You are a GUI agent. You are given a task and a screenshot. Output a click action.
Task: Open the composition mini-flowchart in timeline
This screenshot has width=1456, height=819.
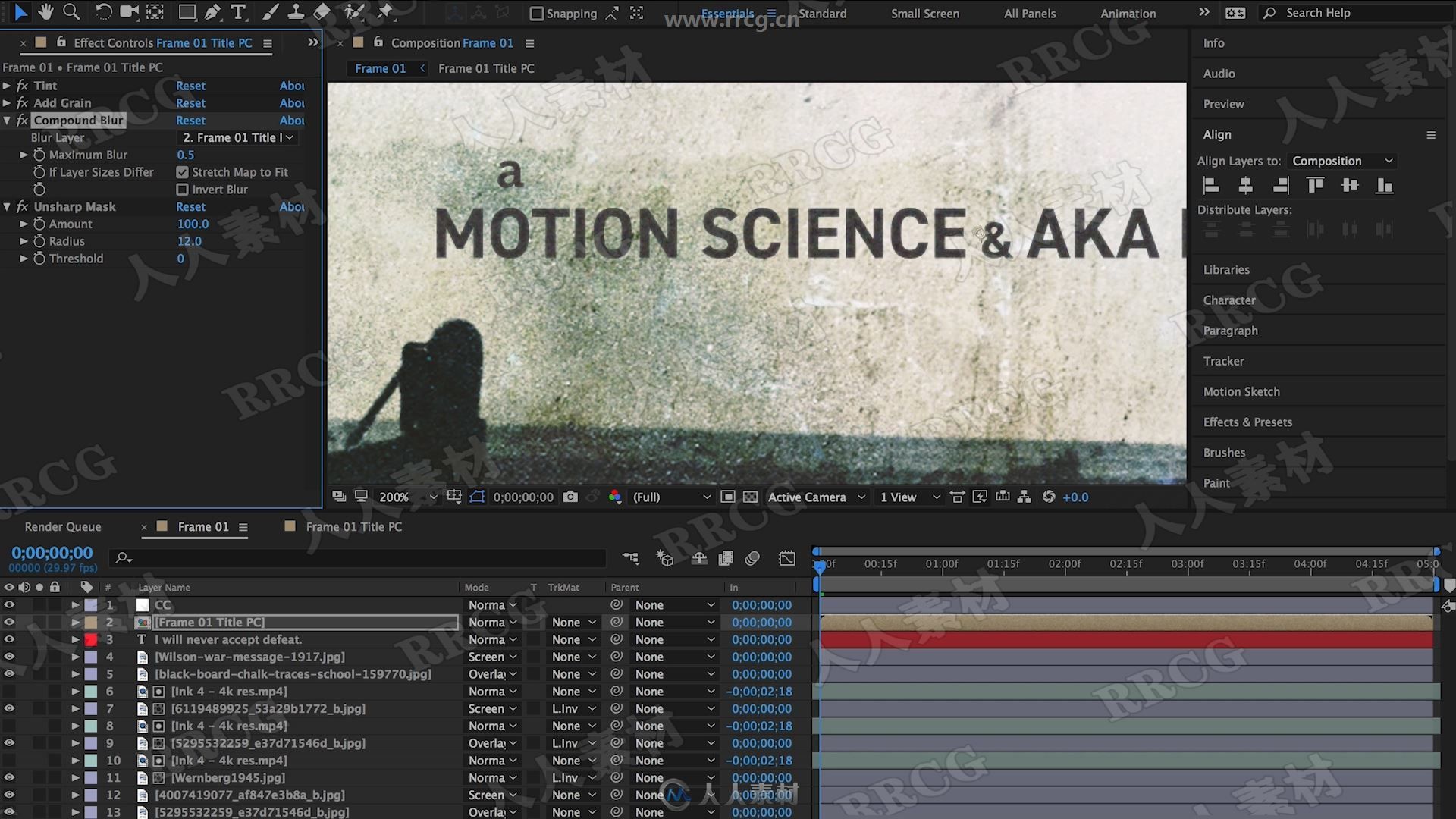tap(630, 558)
